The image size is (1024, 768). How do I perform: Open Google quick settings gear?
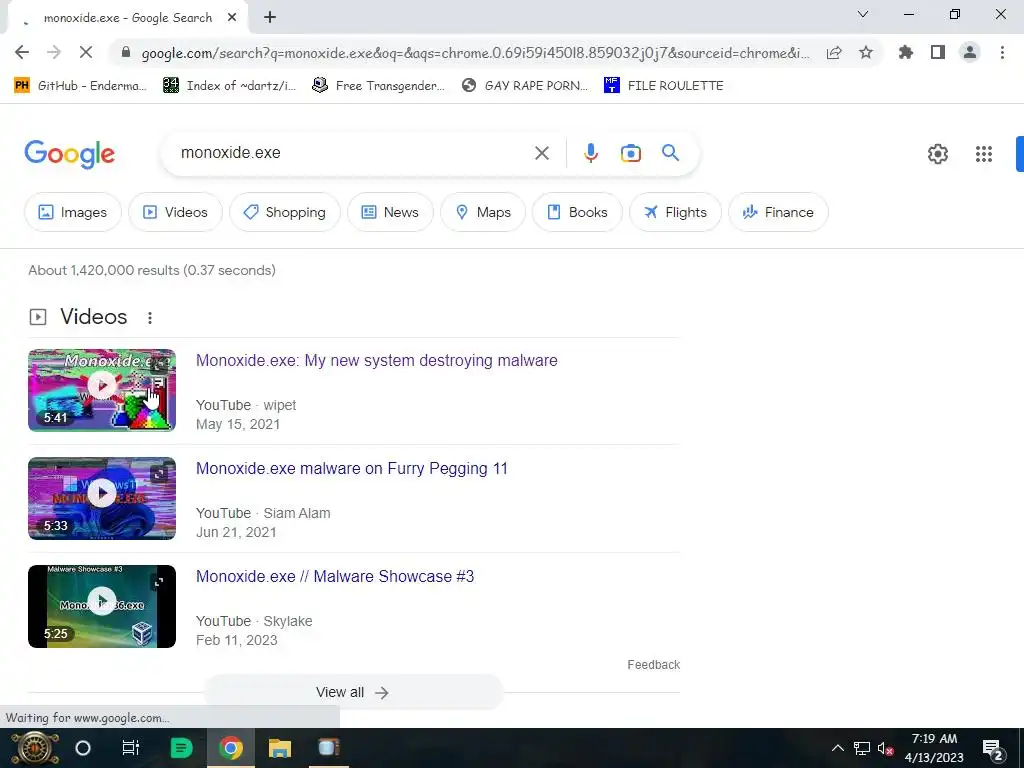coord(938,153)
